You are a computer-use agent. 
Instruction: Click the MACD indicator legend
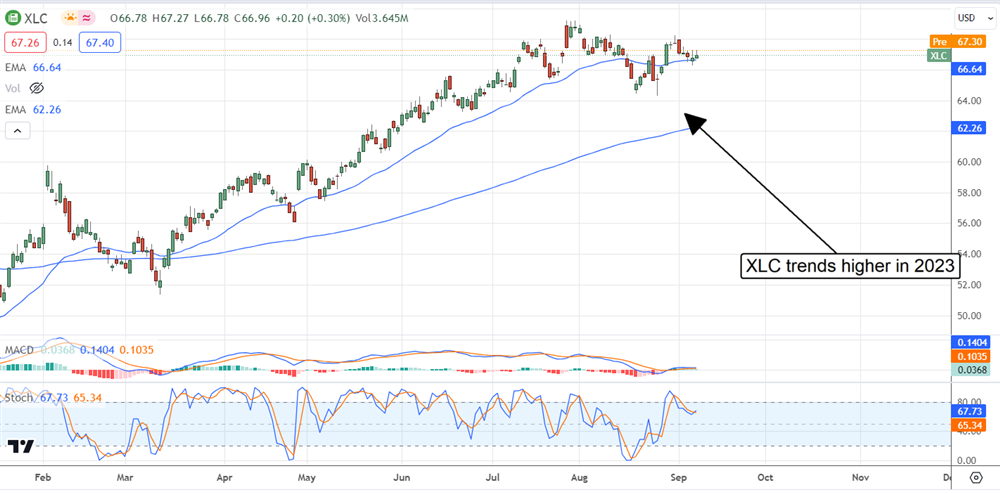pyautogui.click(x=79, y=350)
